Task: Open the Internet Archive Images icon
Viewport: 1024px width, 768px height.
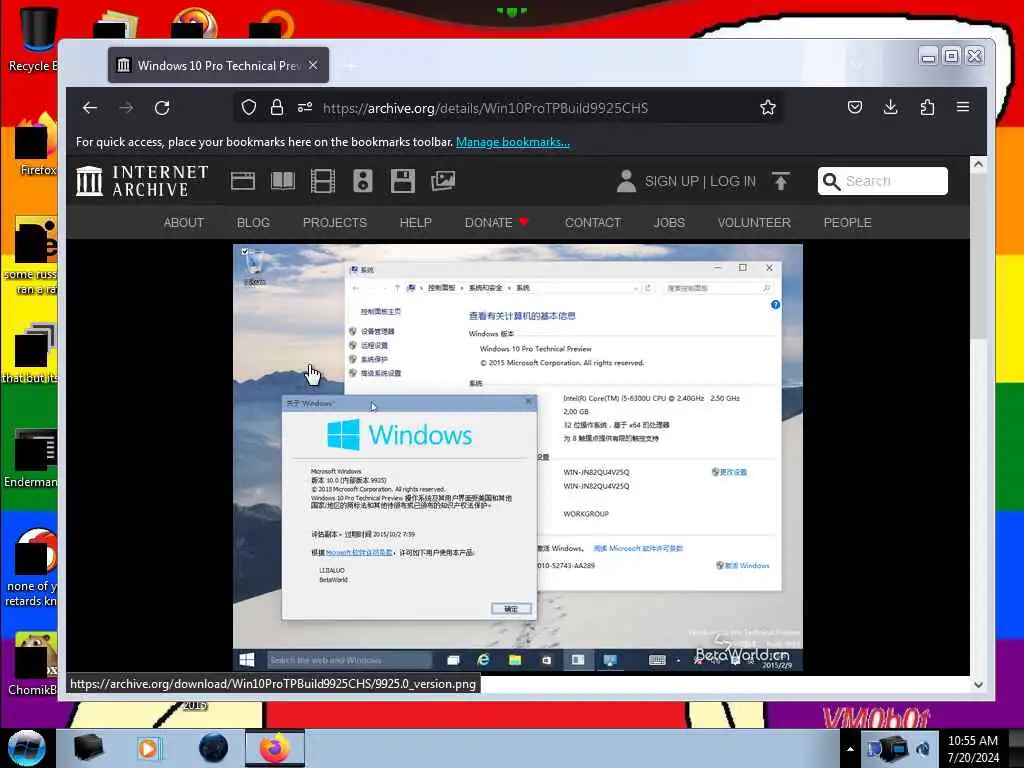Action: [443, 181]
